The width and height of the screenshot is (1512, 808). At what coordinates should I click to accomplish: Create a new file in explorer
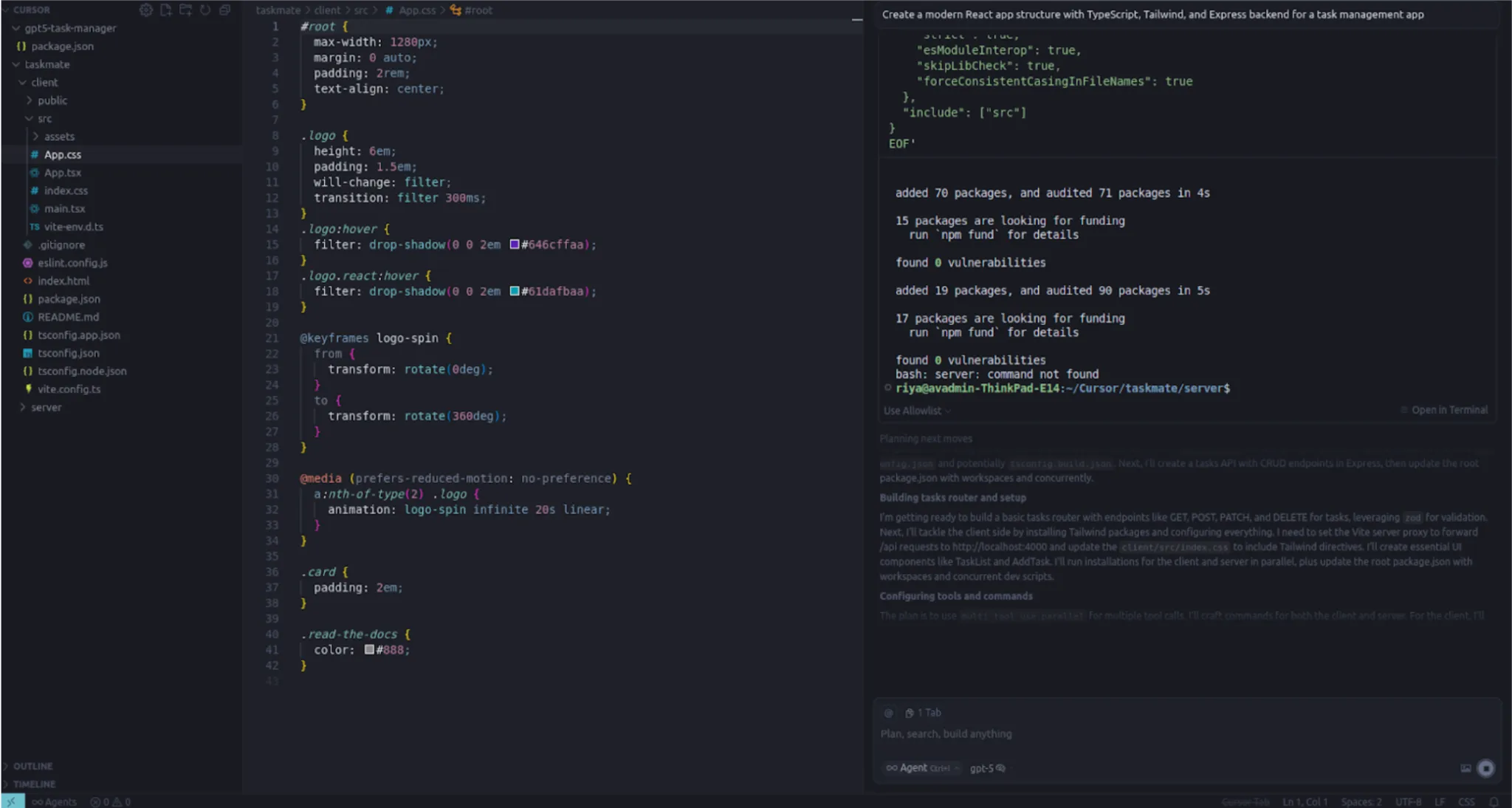coord(166,10)
